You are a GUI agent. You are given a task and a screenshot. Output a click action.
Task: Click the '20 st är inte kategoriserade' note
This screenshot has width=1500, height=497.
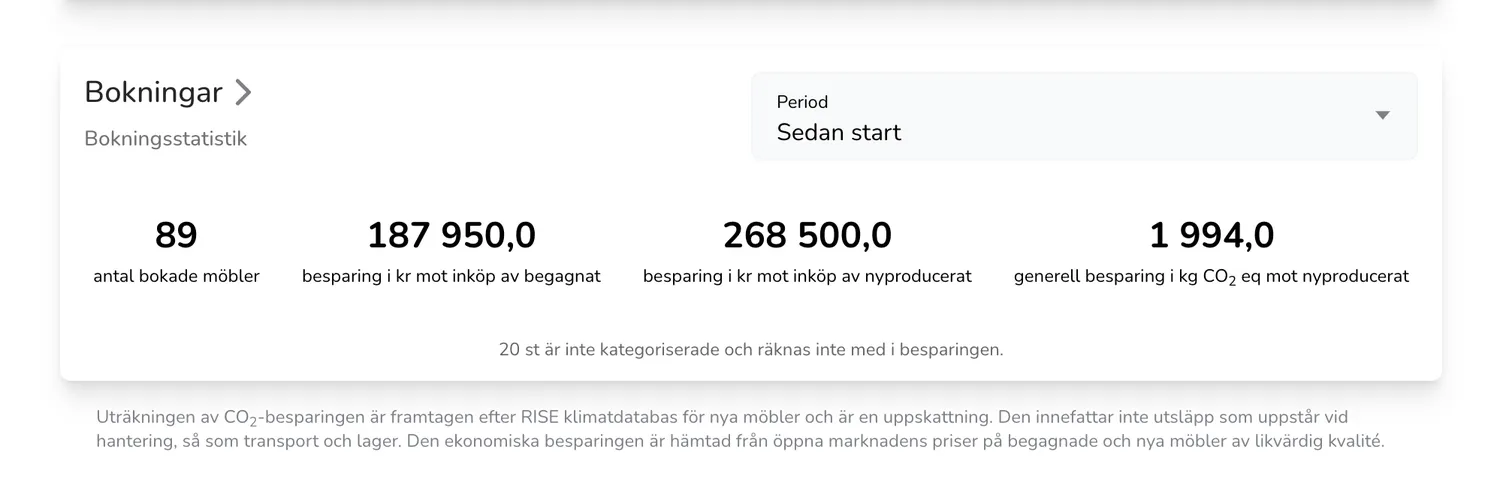(750, 350)
